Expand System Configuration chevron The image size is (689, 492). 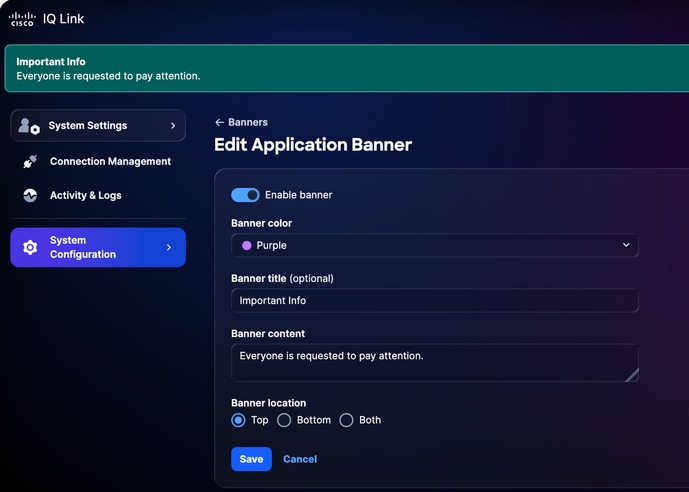[x=169, y=247]
